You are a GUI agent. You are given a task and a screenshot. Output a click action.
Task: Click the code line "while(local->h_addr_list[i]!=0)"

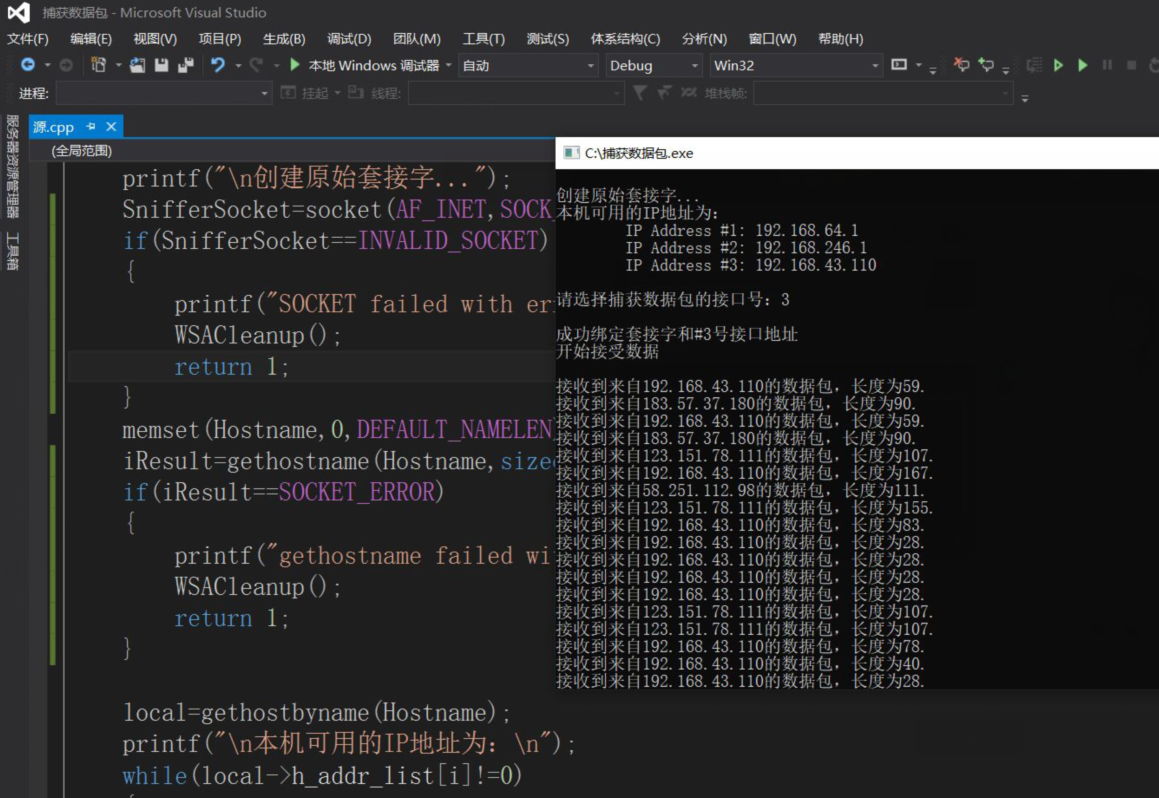coord(322,775)
